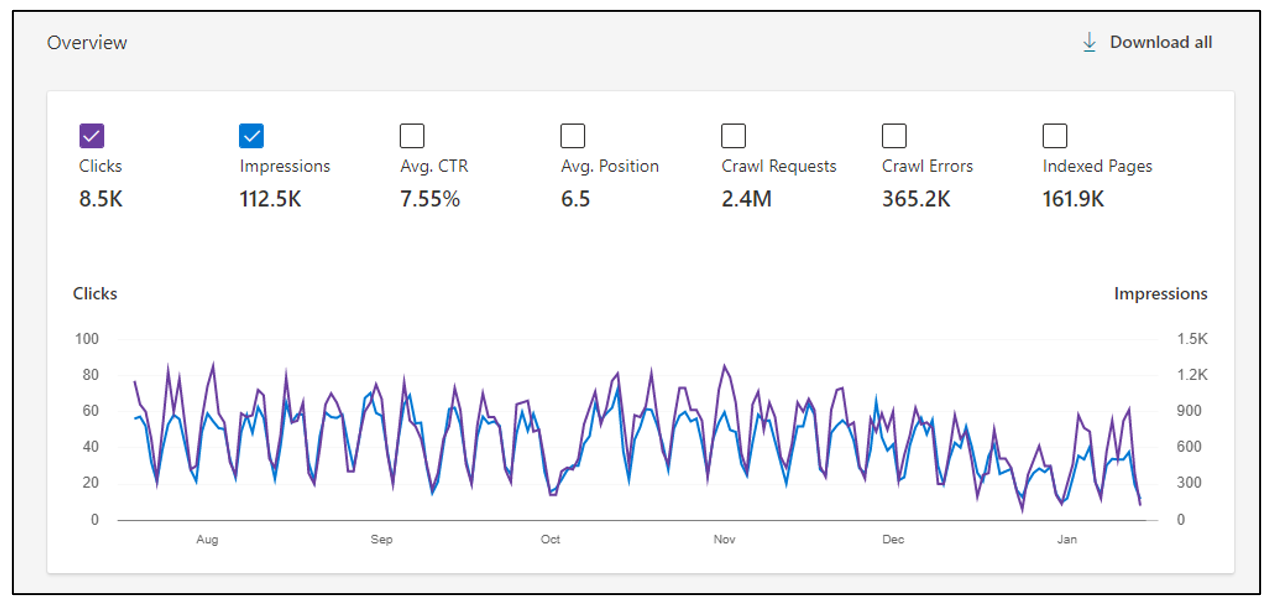The height and width of the screenshot is (610, 1275).
Task: Click the Nov label on the chart axis
Action: click(725, 540)
